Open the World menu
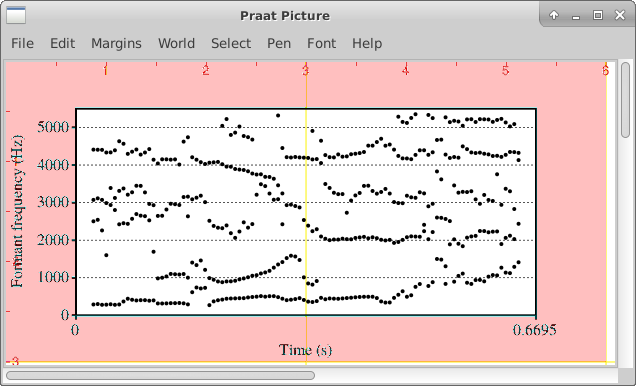Image resolution: width=636 pixels, height=386 pixels. [176, 43]
